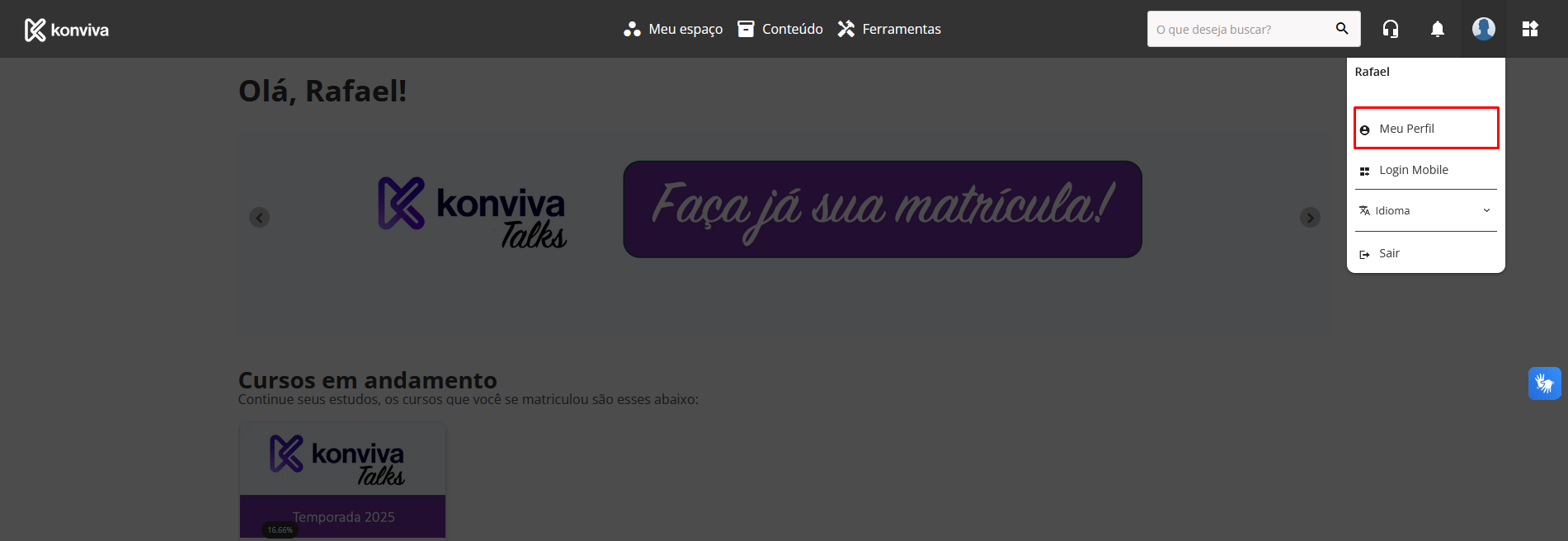Open the sign language accessibility widget
The image size is (1568, 541).
(1544, 383)
